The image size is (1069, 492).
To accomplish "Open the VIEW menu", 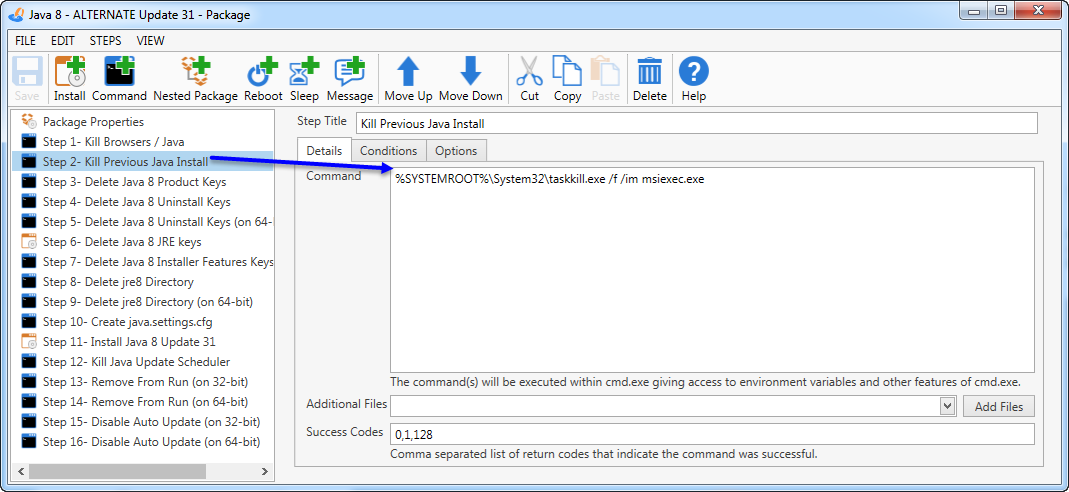I will (150, 41).
